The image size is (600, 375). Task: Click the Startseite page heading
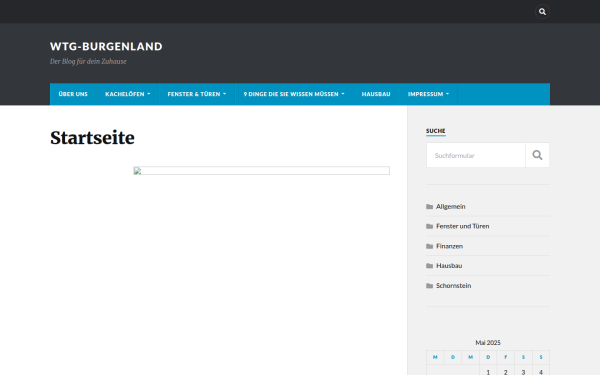92,138
